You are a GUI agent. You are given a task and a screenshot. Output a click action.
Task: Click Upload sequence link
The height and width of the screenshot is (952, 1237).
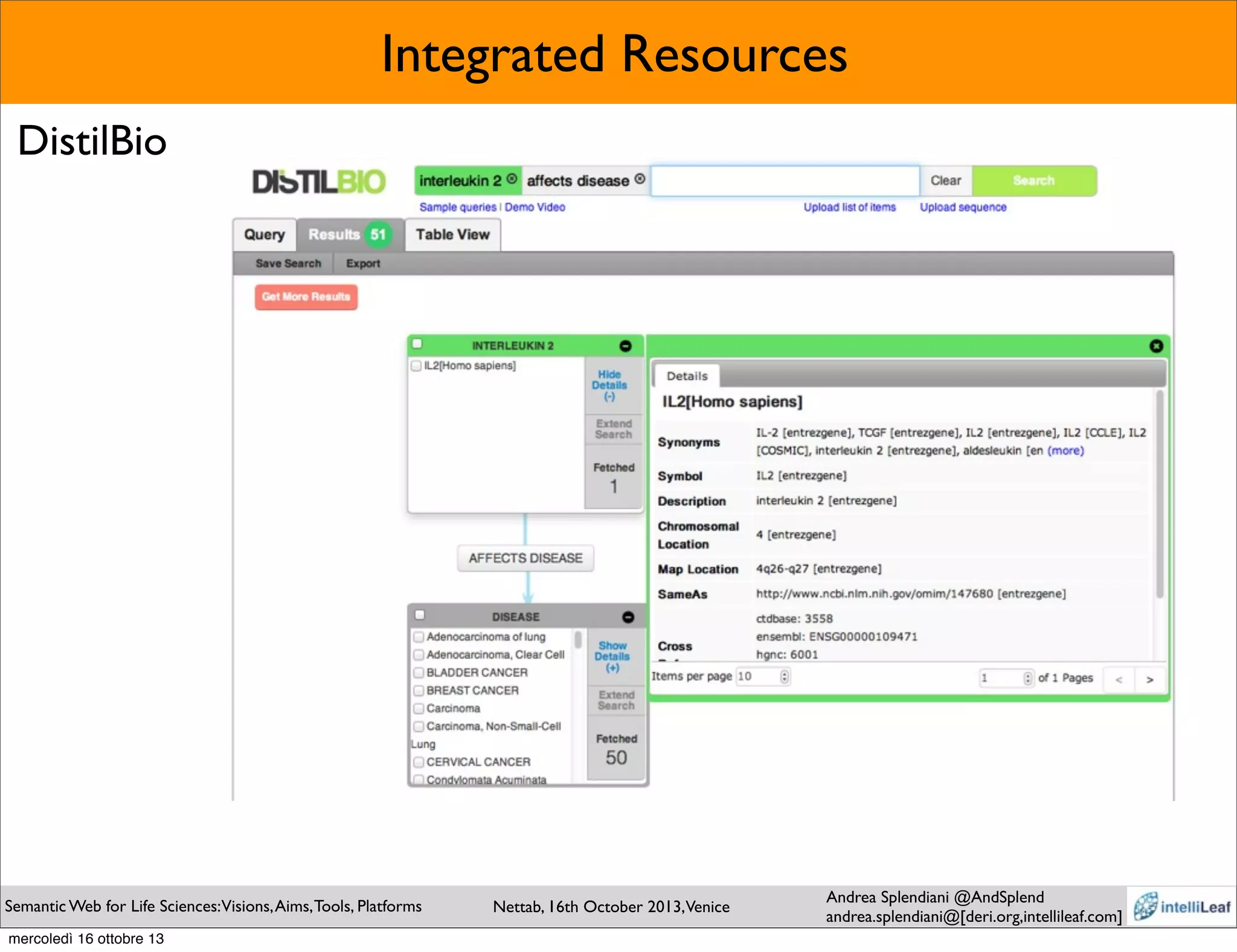pyautogui.click(x=963, y=207)
